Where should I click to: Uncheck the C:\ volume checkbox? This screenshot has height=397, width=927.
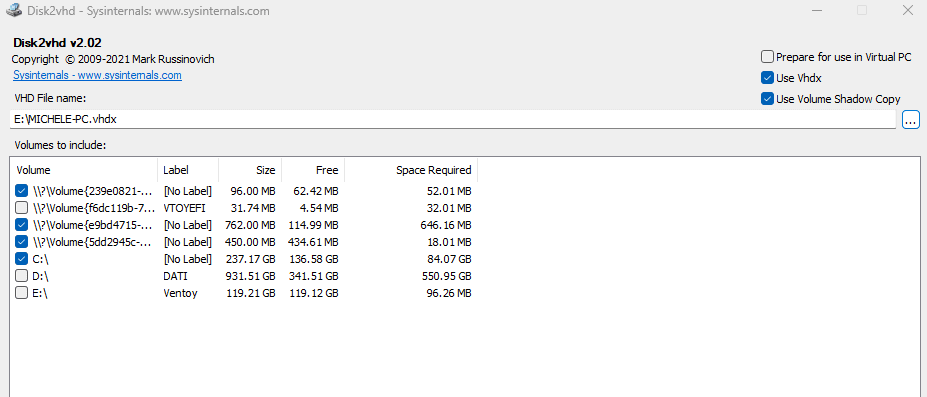(21, 258)
